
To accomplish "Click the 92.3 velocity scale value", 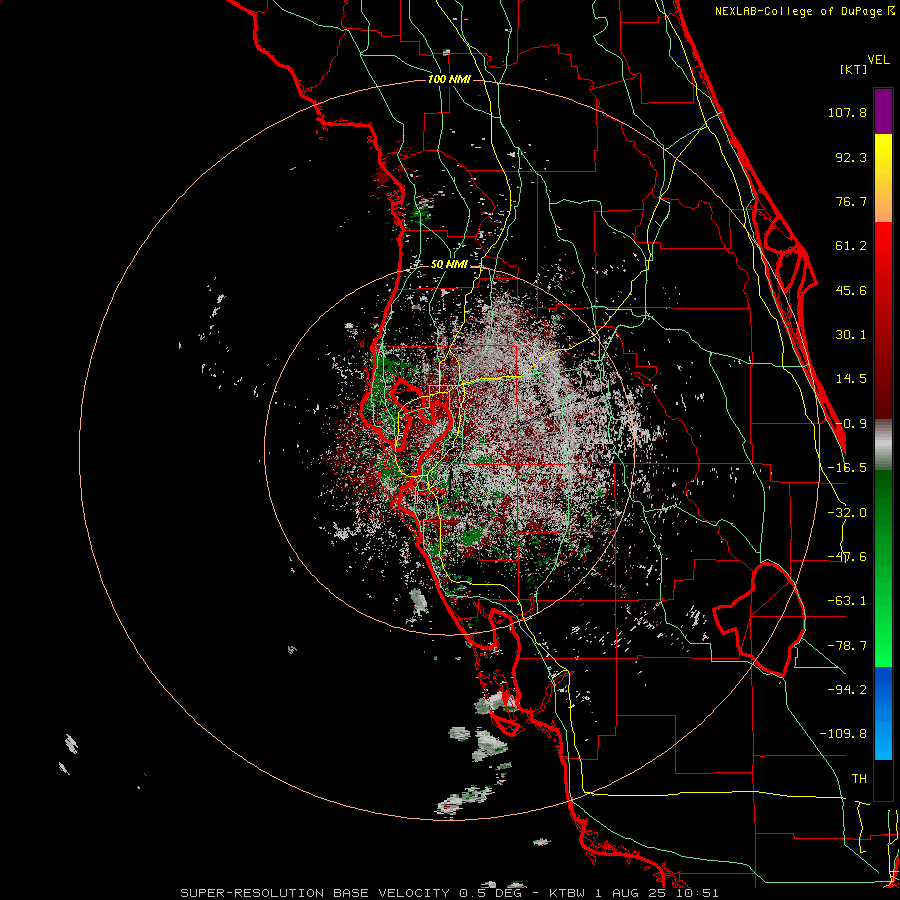I will point(851,157).
